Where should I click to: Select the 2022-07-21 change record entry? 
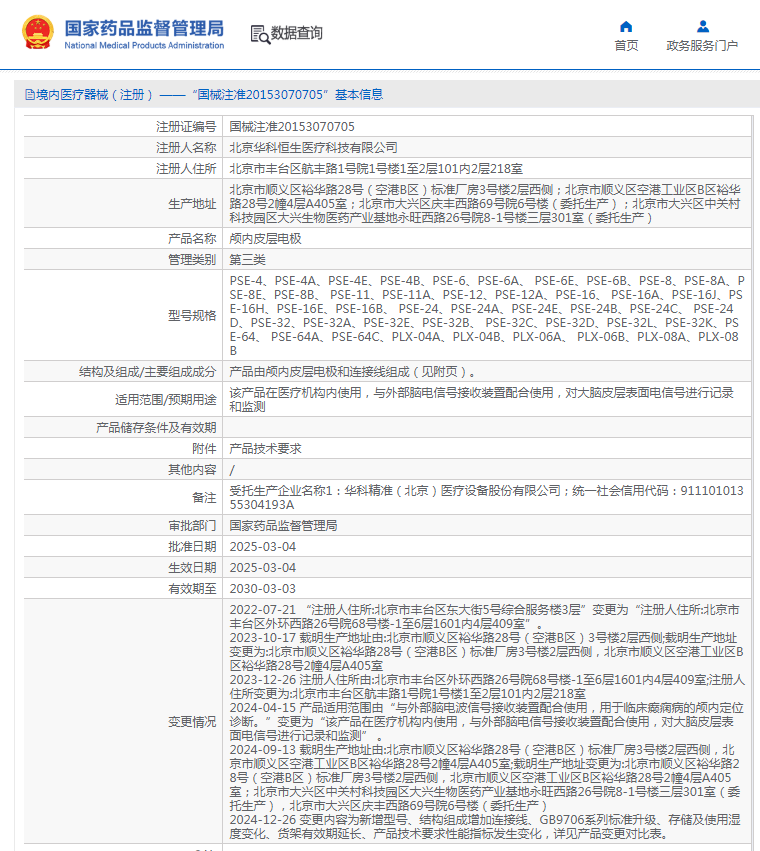click(x=484, y=617)
